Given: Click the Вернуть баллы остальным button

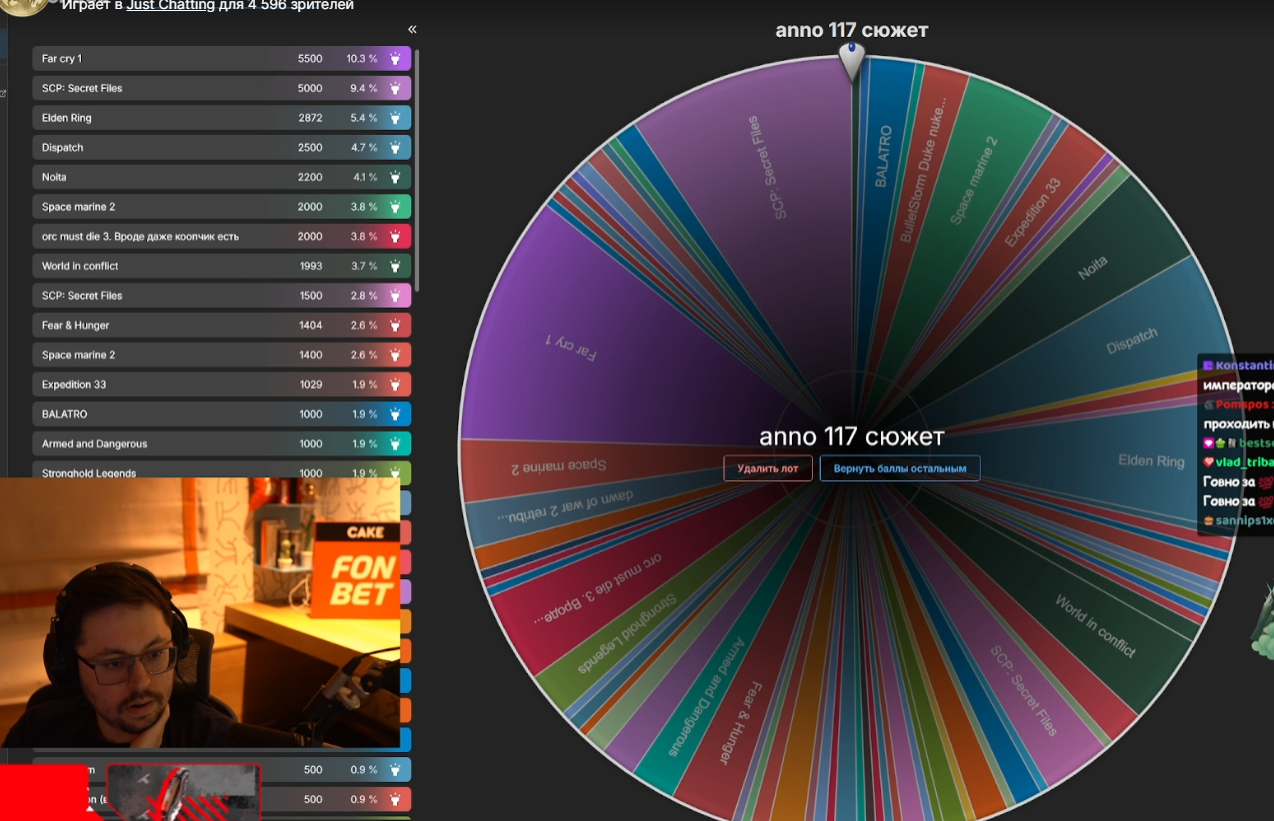Looking at the screenshot, I should point(900,468).
